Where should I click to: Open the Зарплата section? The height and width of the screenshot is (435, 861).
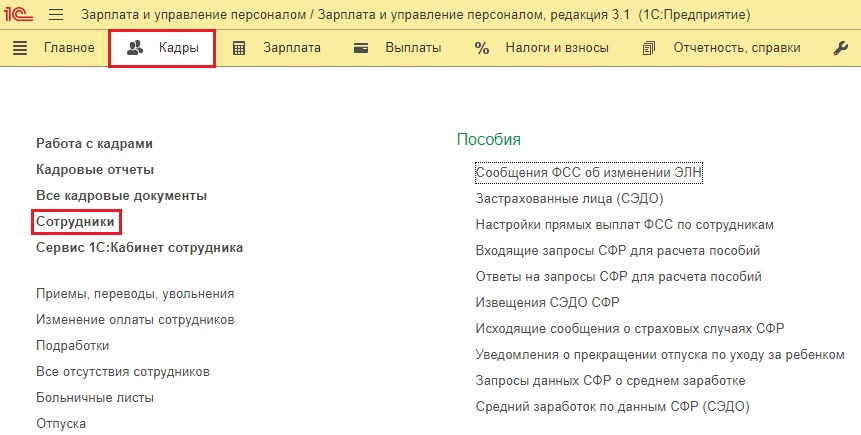tap(292, 48)
